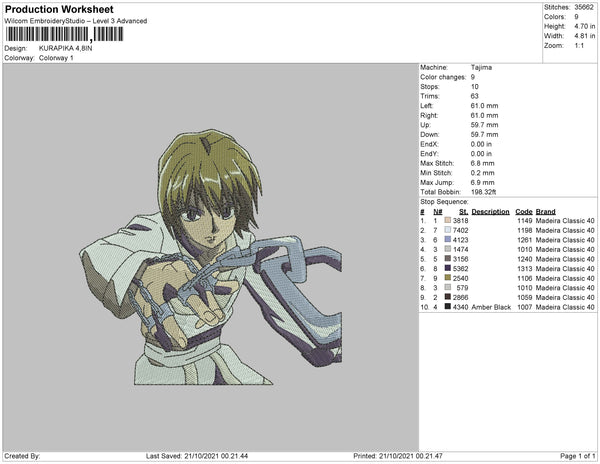600x464 pixels.
Task: Click the Total Bobbin value 198.32ft
Action: [483, 192]
